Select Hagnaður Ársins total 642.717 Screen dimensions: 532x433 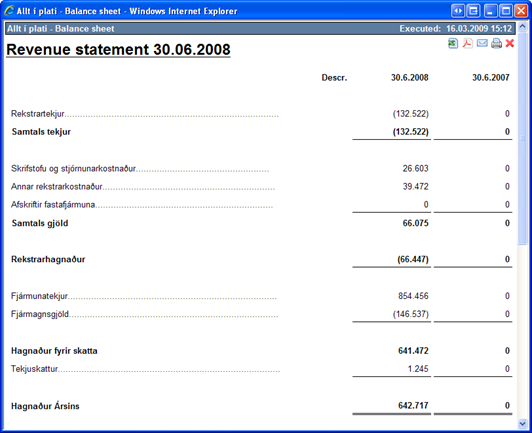coord(413,406)
